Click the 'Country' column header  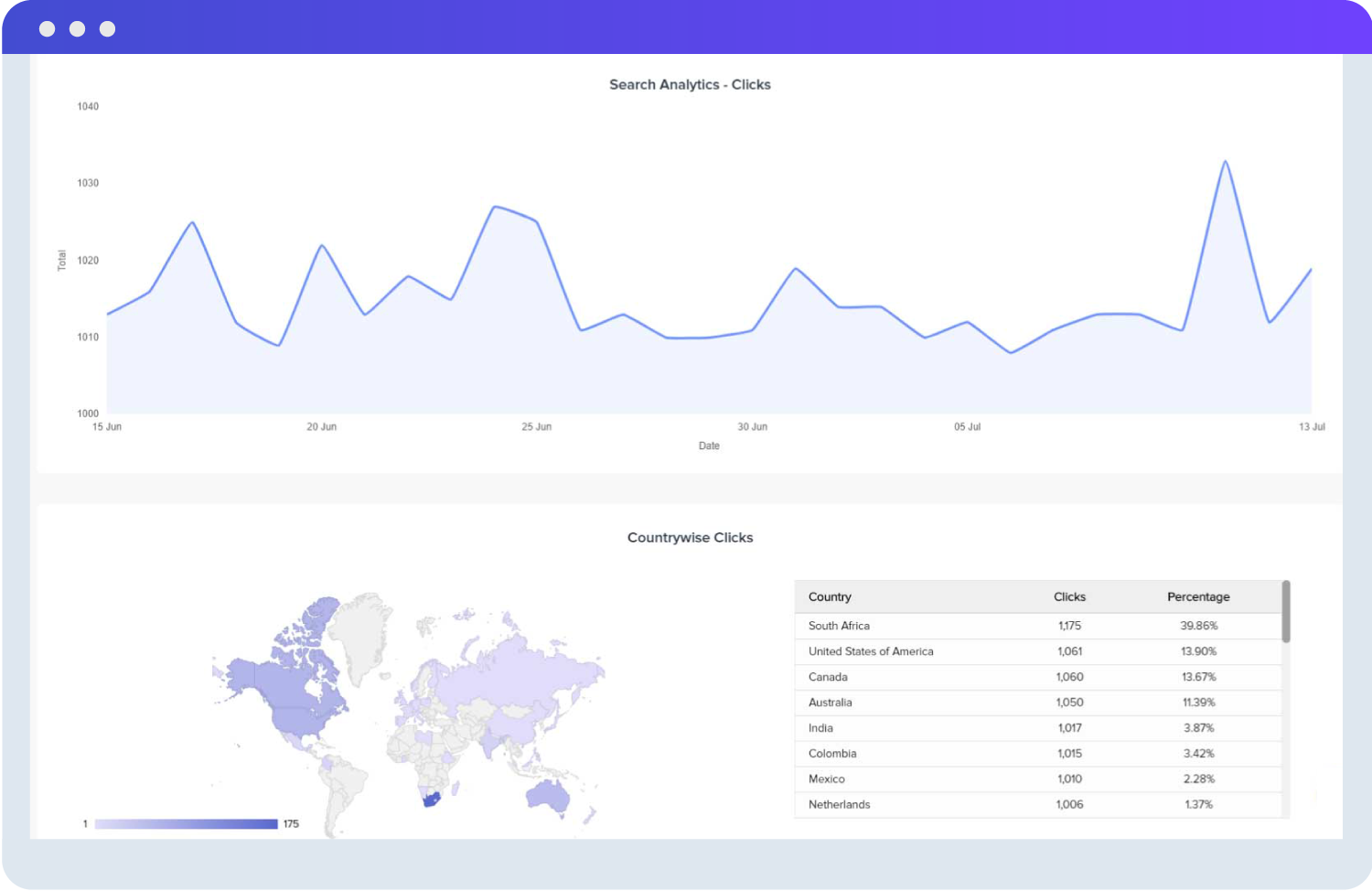830,596
